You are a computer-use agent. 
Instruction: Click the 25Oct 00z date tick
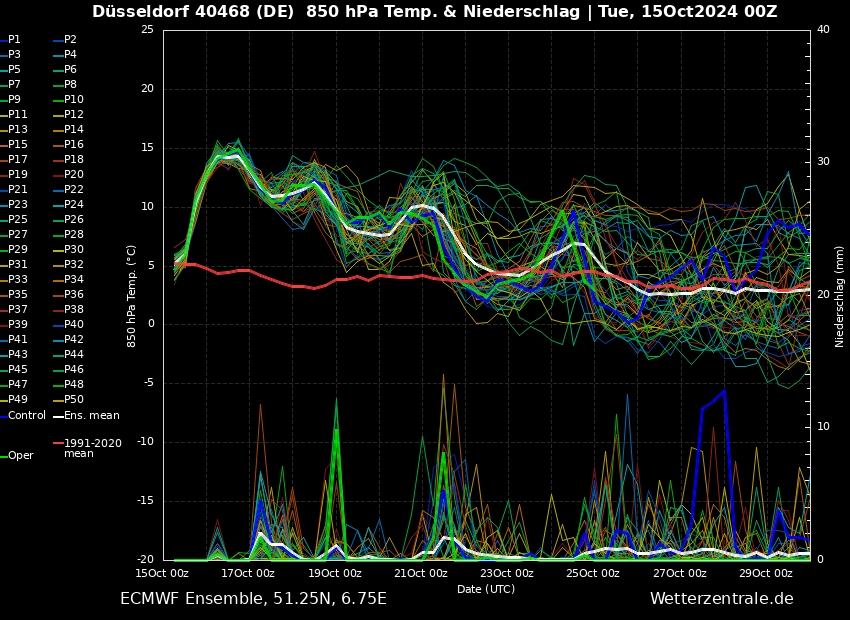click(x=593, y=573)
